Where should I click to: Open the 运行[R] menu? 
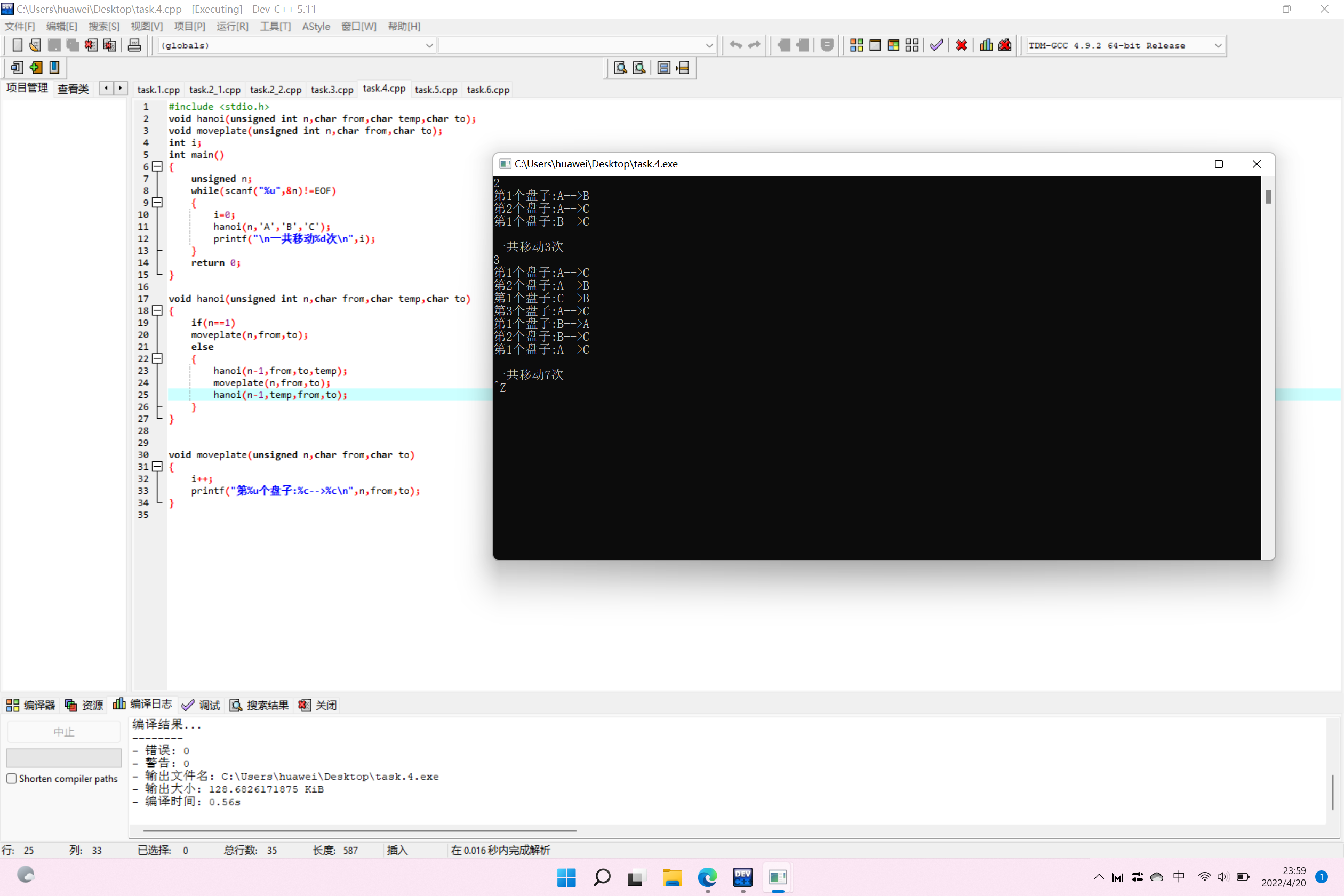coord(232,26)
